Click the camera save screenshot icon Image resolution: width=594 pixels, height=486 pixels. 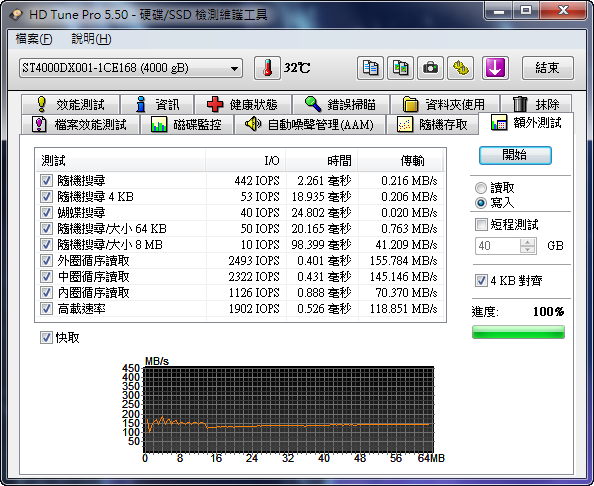(x=430, y=68)
